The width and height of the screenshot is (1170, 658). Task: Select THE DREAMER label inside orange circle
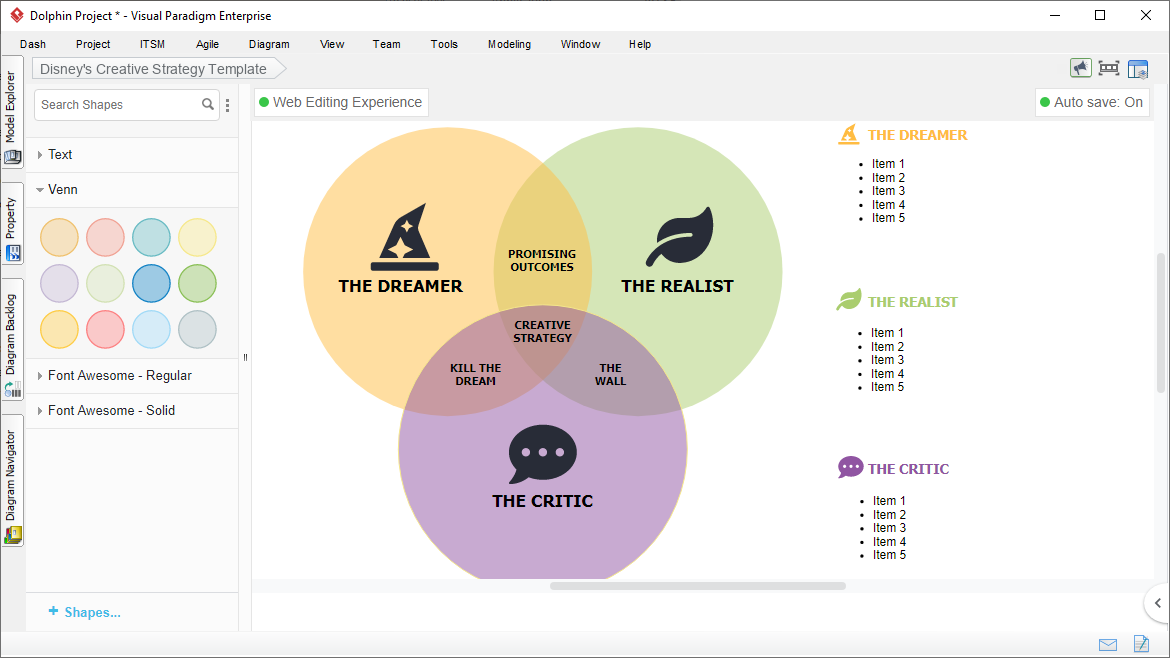[x=401, y=286]
